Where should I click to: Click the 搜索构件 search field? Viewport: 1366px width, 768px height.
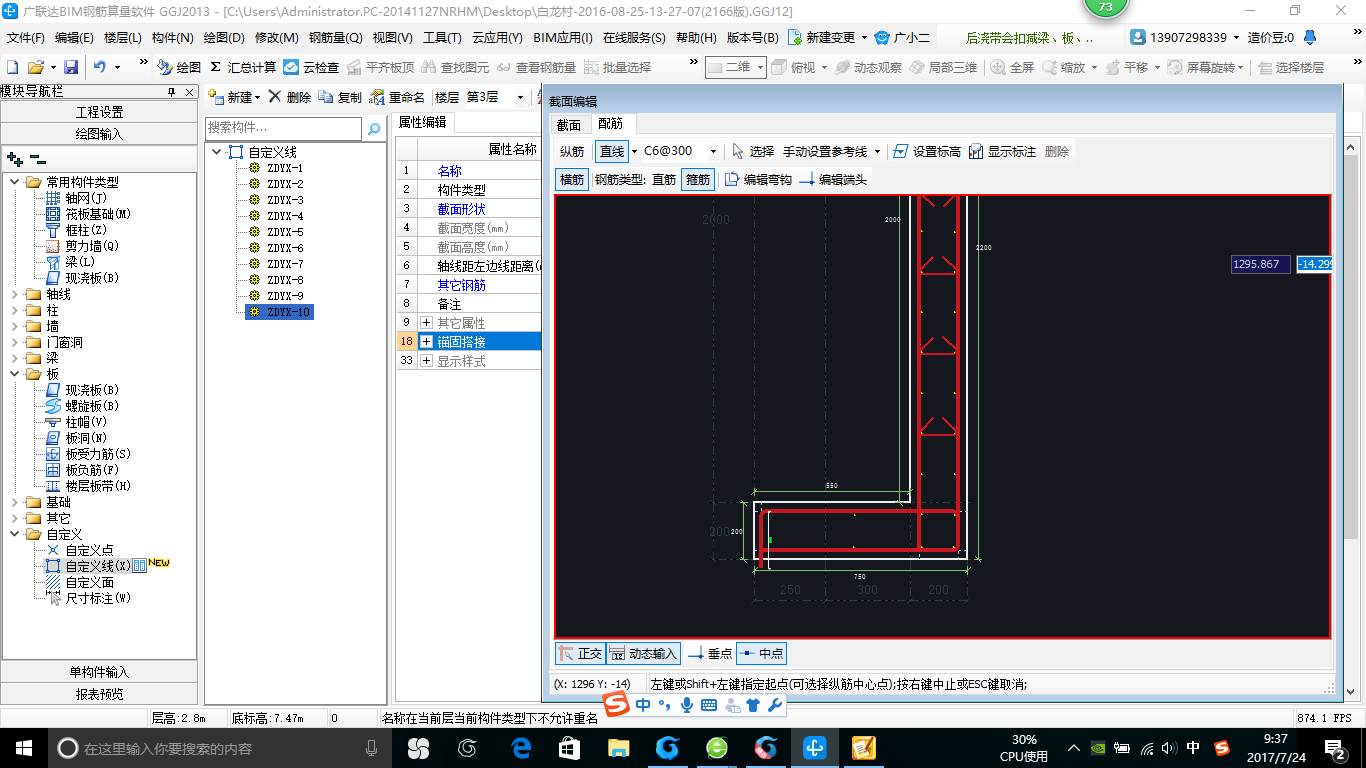point(284,129)
